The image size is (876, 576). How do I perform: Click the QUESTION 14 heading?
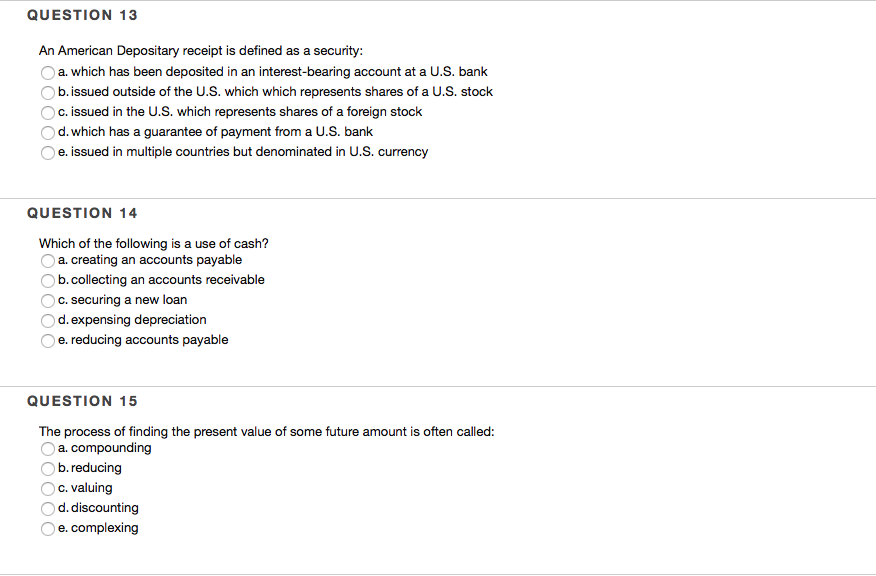(82, 212)
